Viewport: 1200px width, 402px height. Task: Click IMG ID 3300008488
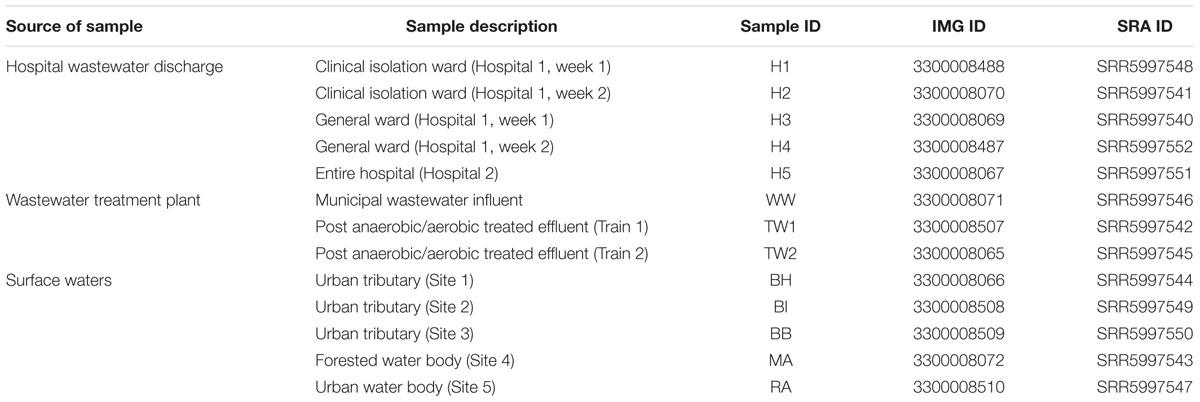click(957, 67)
